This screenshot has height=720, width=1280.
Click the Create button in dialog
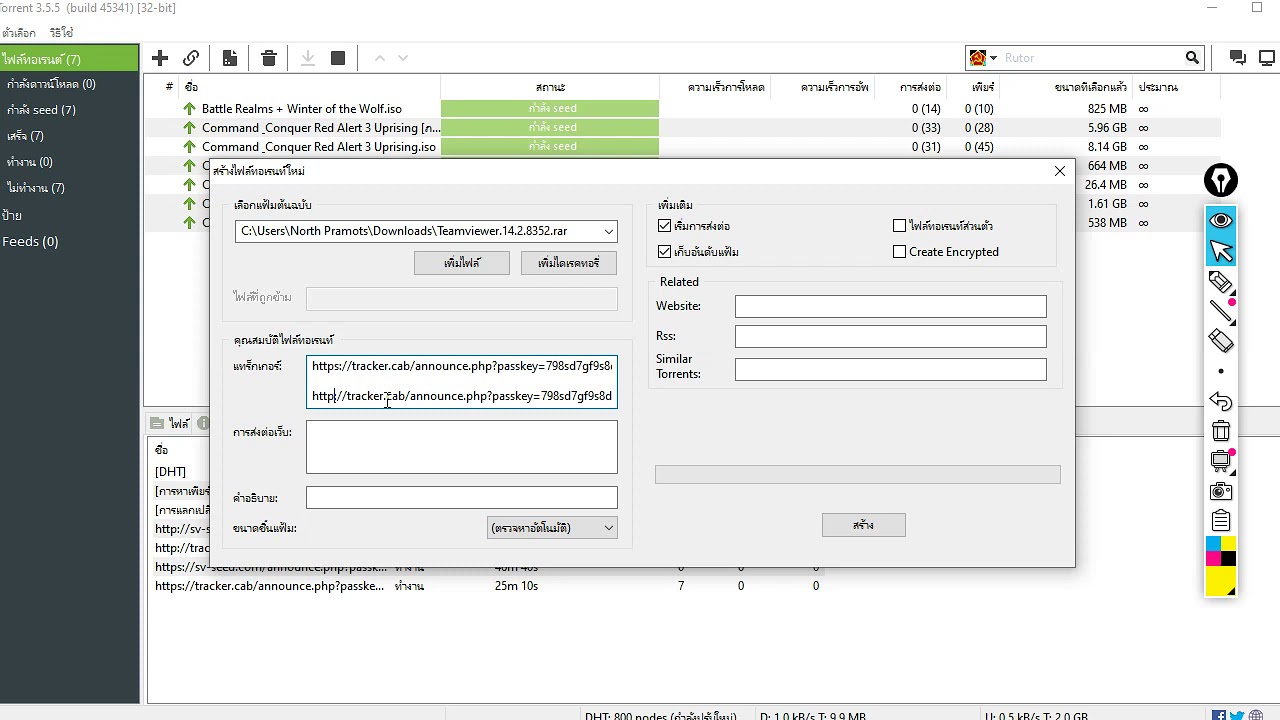pyautogui.click(x=864, y=525)
